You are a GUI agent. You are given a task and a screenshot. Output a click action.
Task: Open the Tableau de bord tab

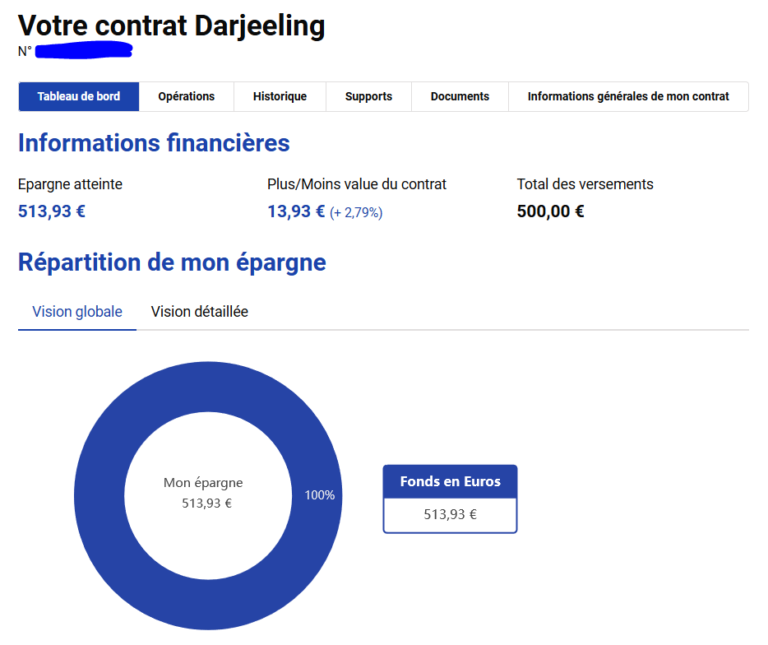79,97
